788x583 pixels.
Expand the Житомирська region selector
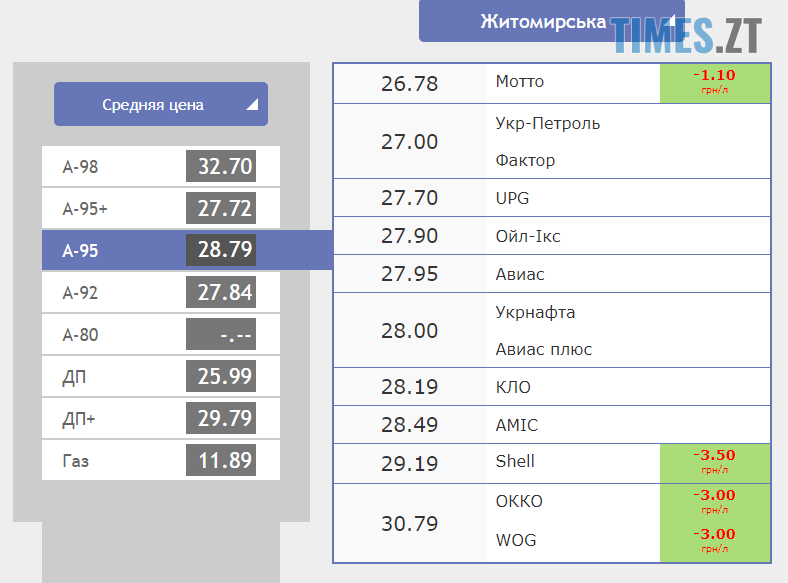tap(551, 21)
